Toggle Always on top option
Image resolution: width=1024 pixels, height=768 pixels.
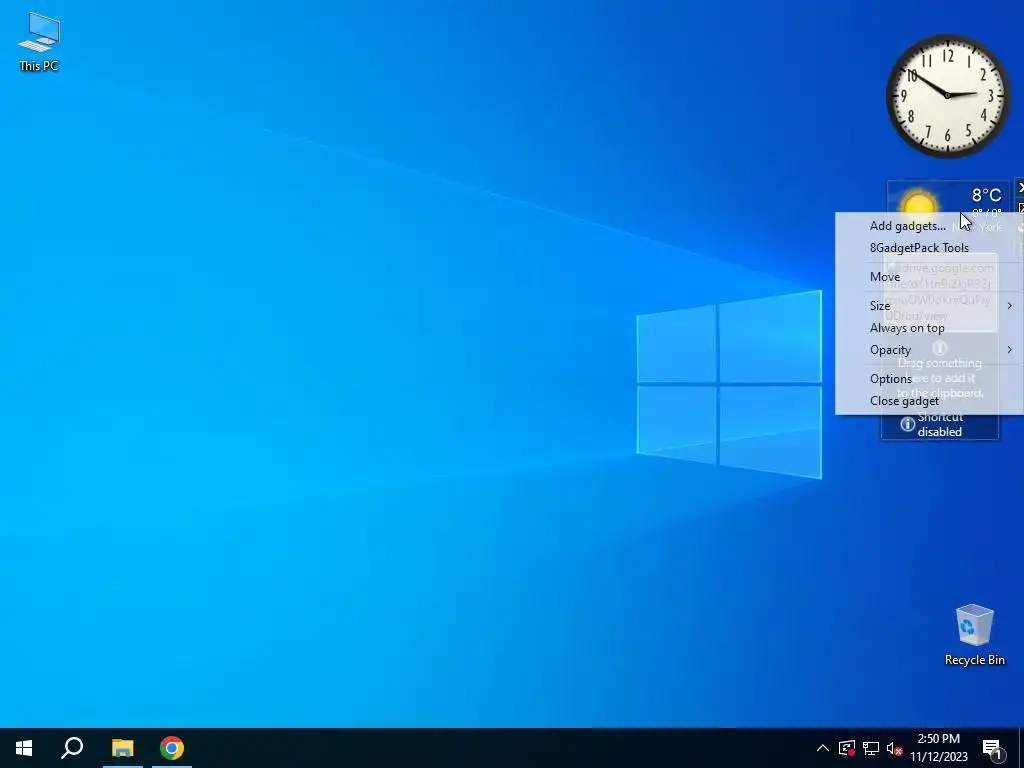pyautogui.click(x=929, y=328)
